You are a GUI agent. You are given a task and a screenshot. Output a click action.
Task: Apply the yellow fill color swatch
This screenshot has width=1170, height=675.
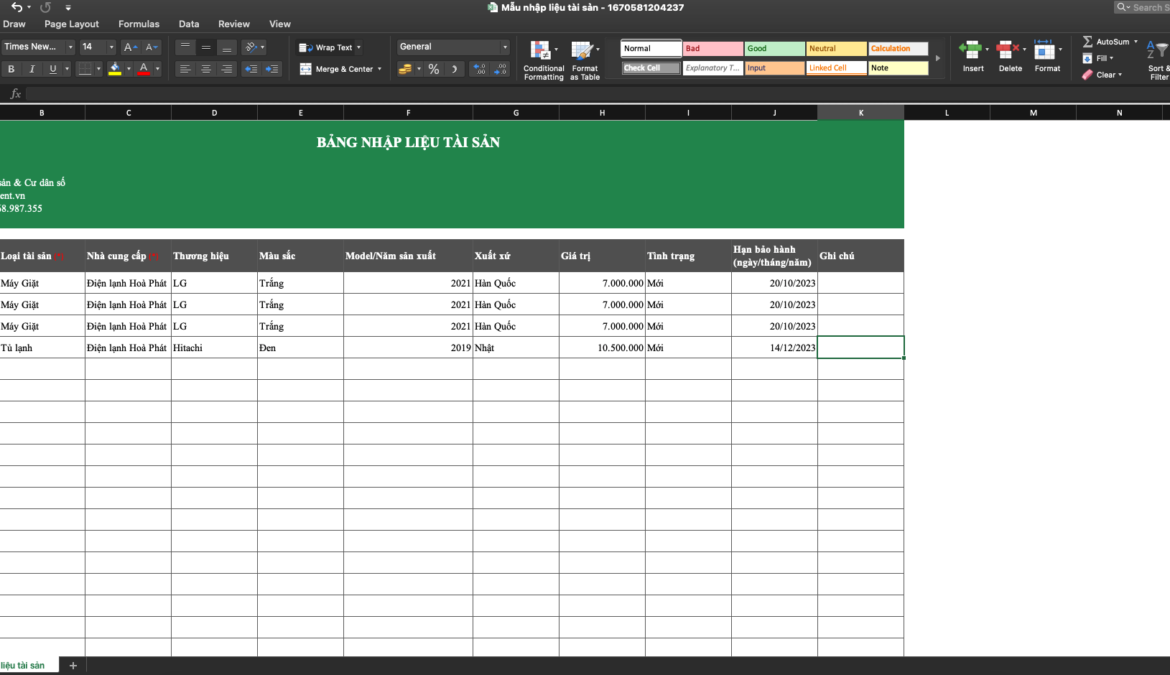point(115,69)
